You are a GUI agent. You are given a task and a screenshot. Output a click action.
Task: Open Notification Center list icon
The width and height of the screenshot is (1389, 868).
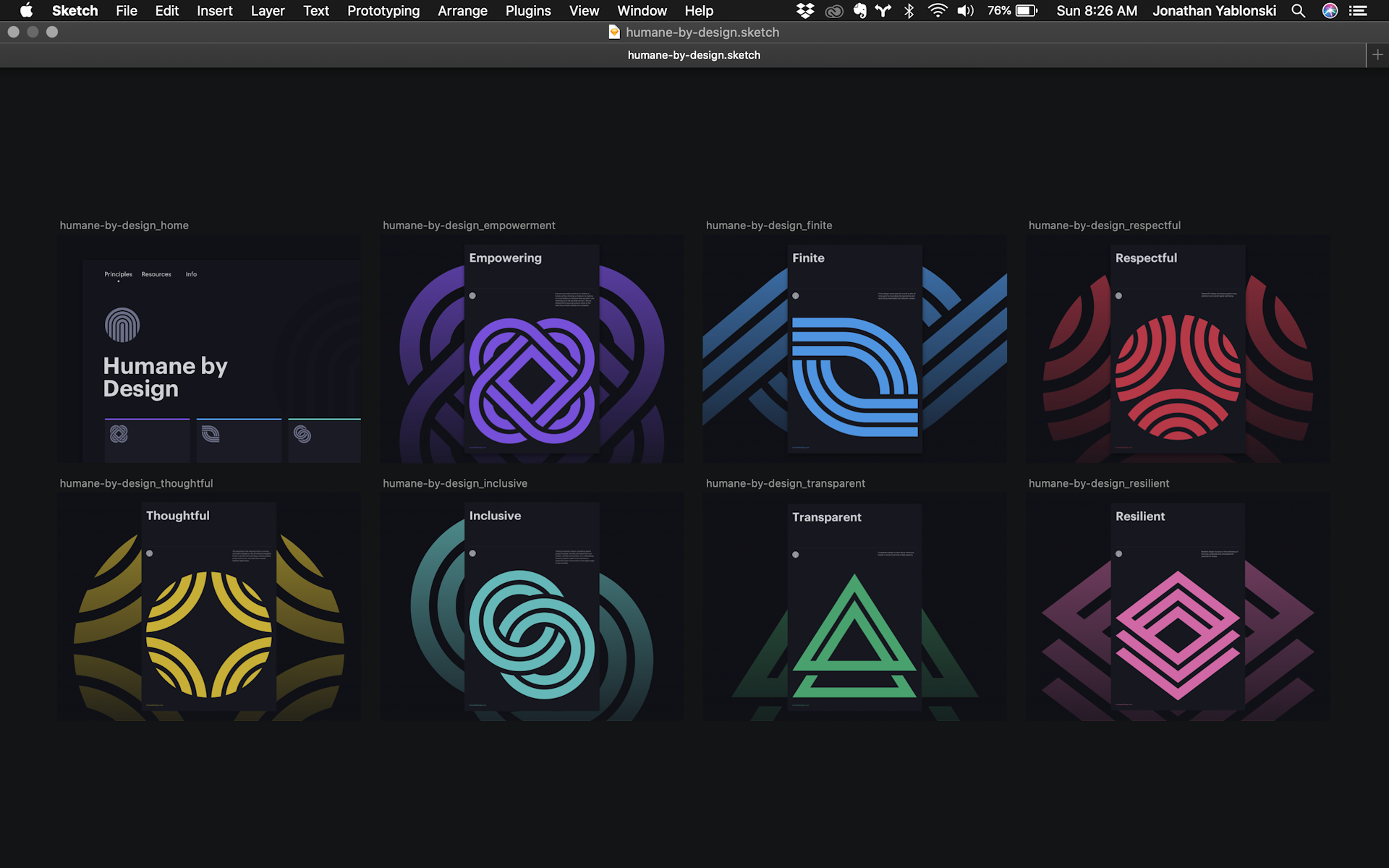click(1358, 11)
